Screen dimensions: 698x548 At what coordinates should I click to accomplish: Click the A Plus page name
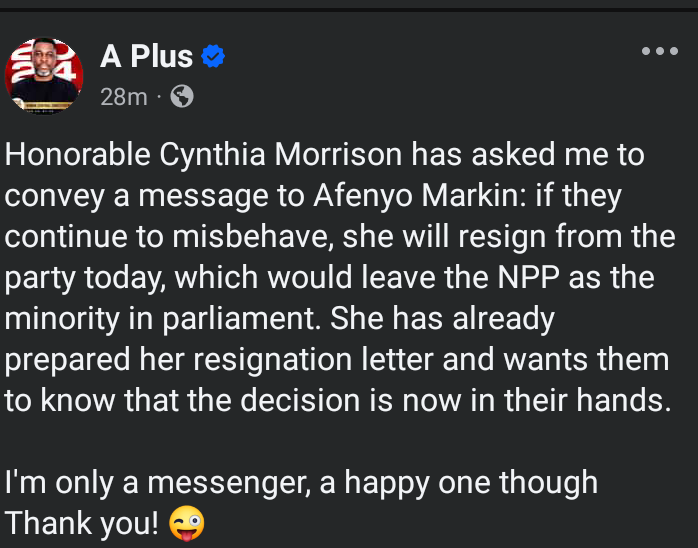coord(146,57)
